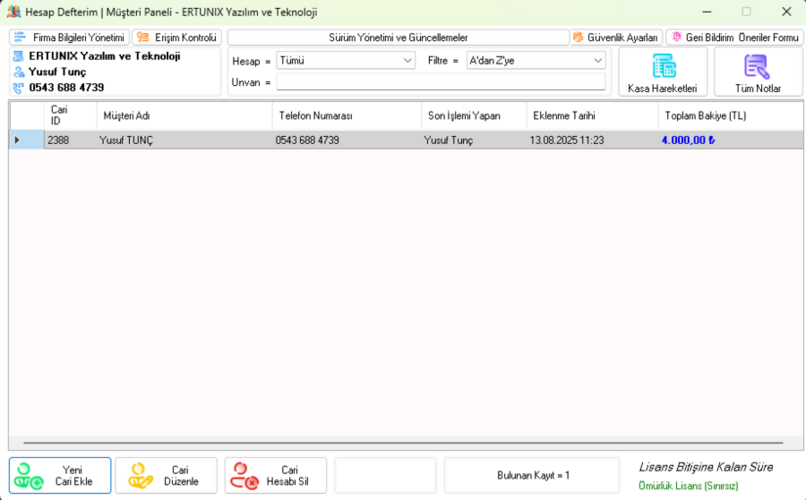Open Firma Bilgileri Yönetimi button
The width and height of the screenshot is (806, 500).
(x=69, y=38)
